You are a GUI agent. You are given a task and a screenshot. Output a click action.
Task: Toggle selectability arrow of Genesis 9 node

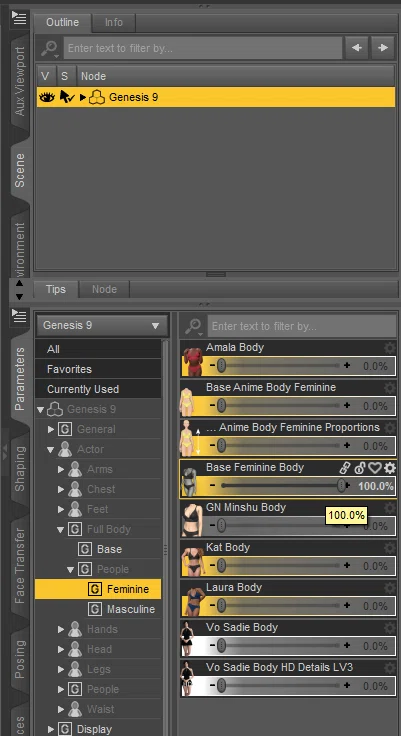[x=67, y=97]
